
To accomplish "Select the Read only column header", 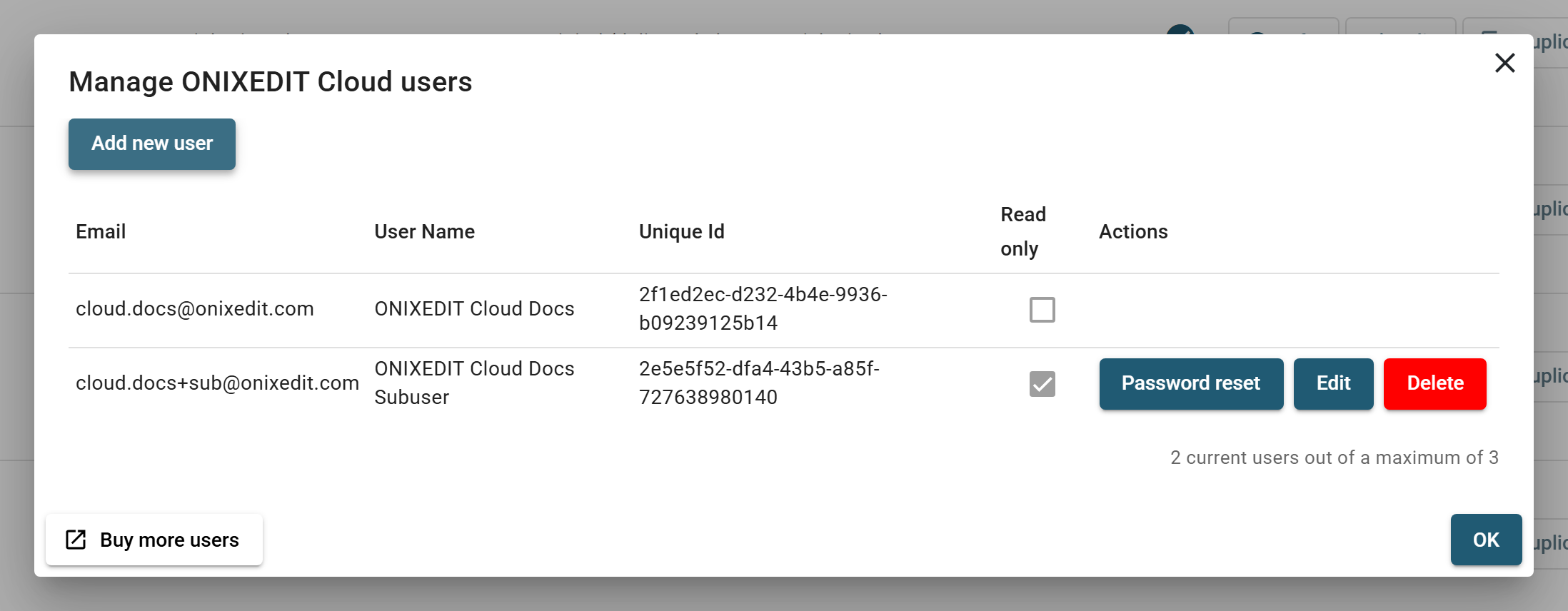I will click(x=1022, y=231).
